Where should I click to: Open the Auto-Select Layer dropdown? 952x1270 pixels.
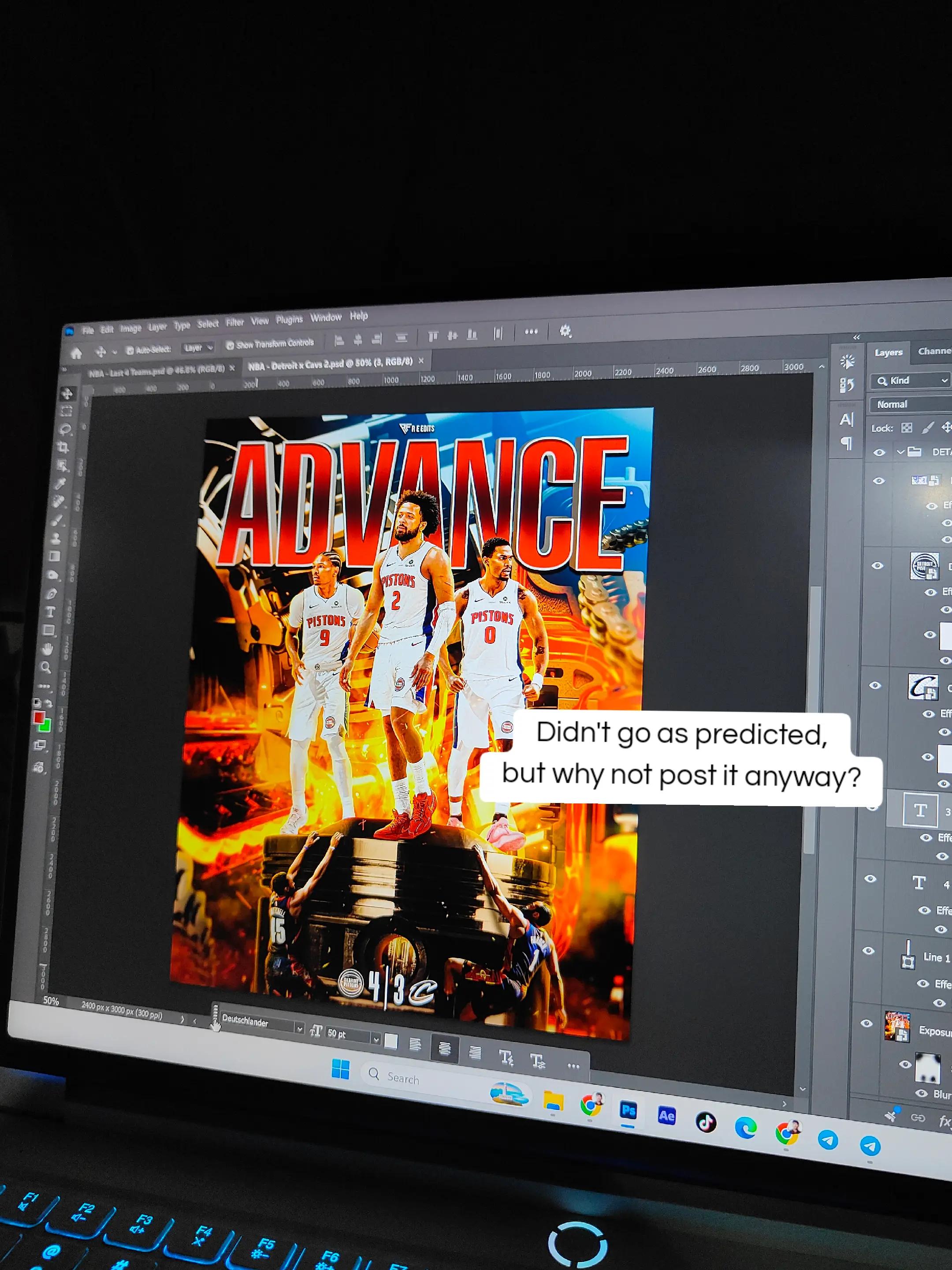click(198, 347)
